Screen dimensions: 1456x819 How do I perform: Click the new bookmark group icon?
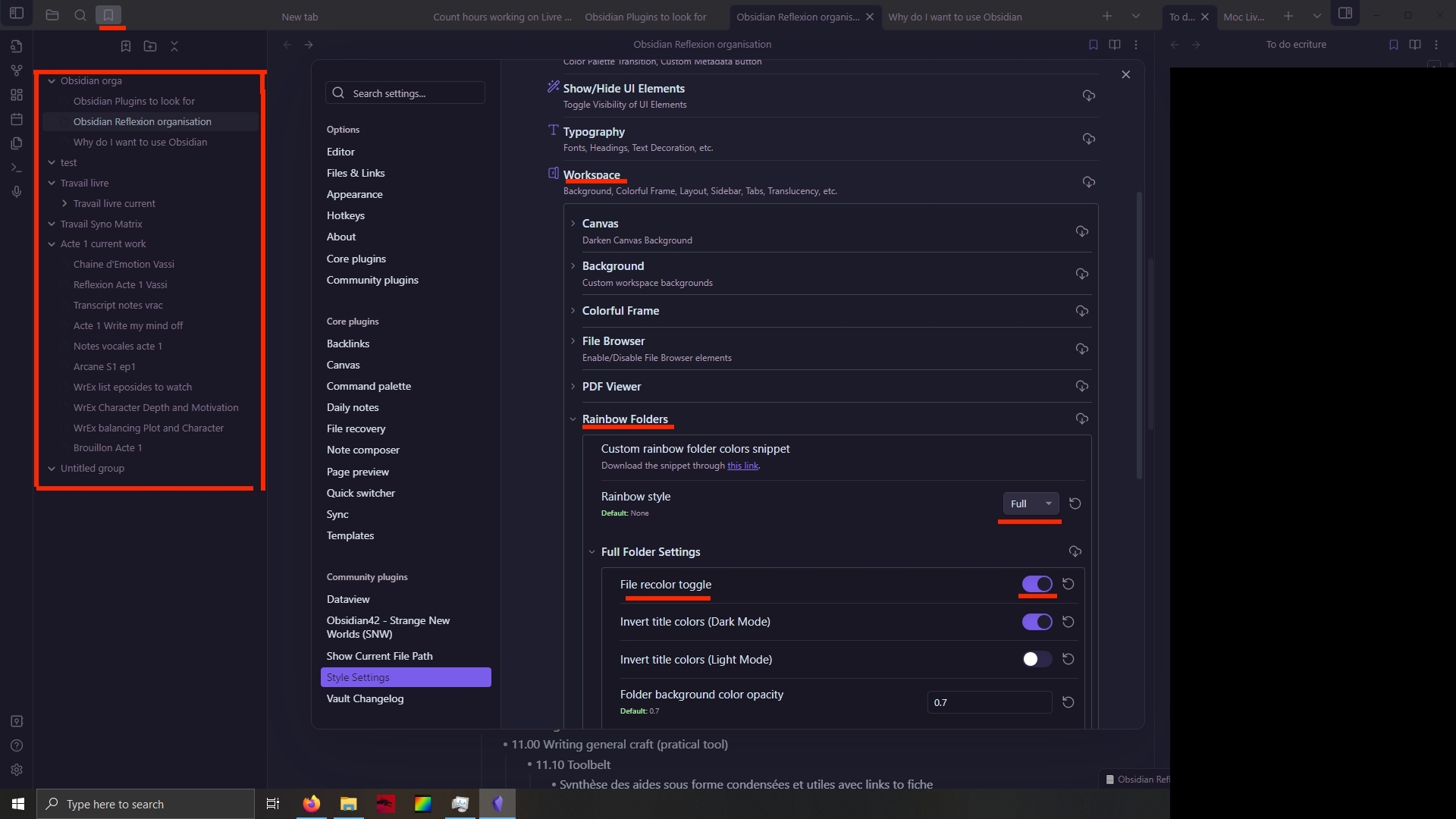point(150,46)
